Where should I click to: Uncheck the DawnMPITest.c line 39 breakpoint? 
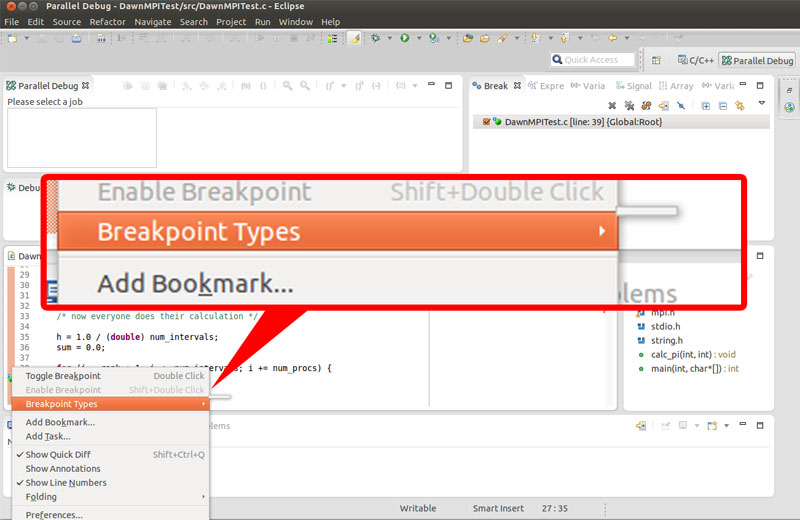pyautogui.click(x=486, y=122)
